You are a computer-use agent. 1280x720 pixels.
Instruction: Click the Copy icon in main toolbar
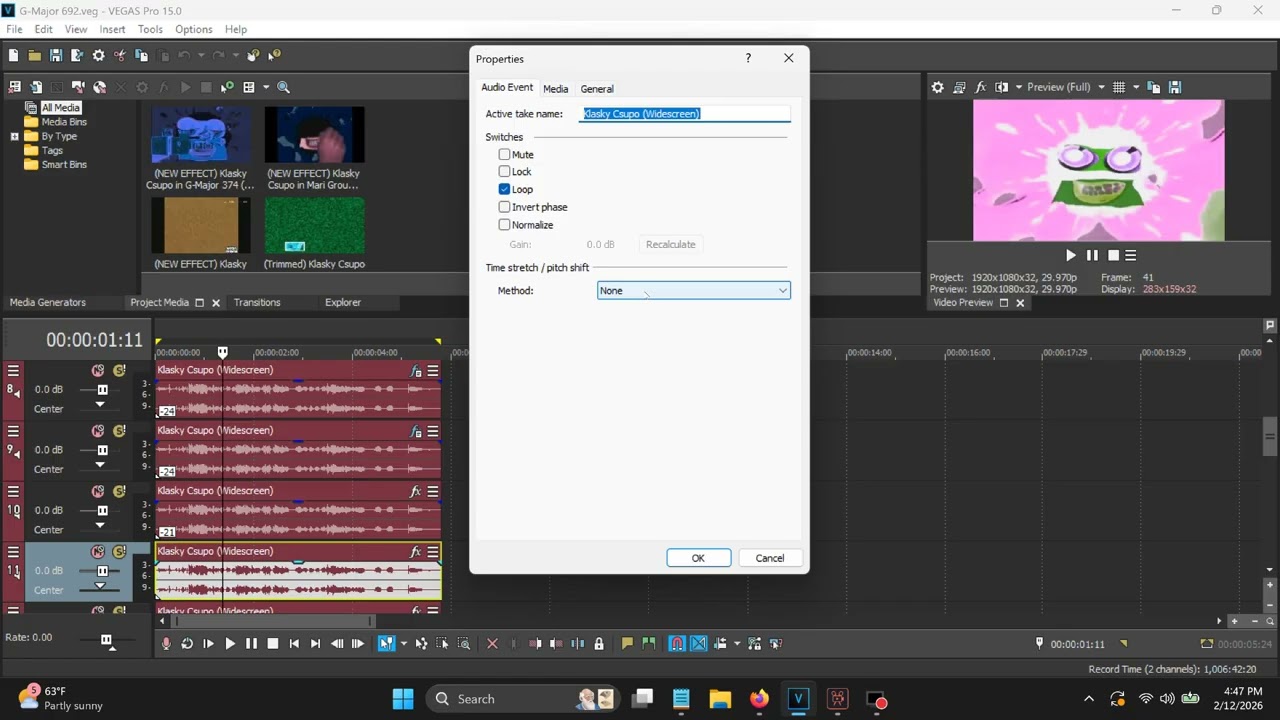point(142,56)
